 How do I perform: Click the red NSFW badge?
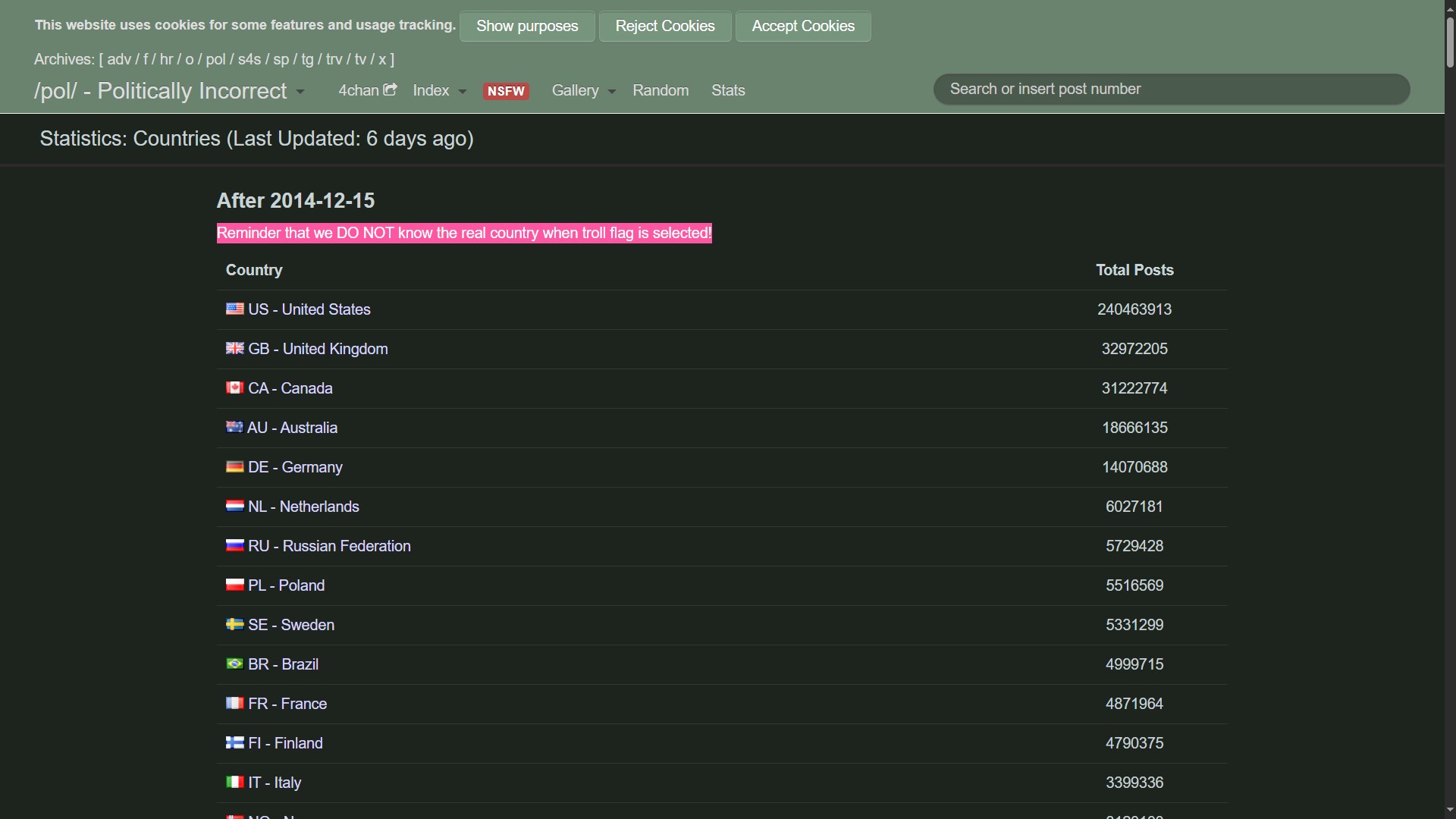(x=506, y=91)
